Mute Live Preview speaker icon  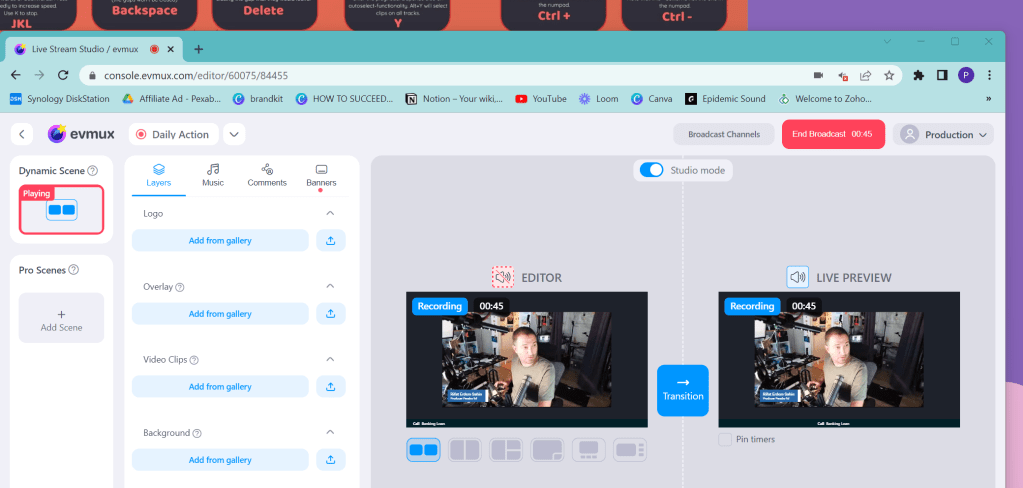[797, 277]
